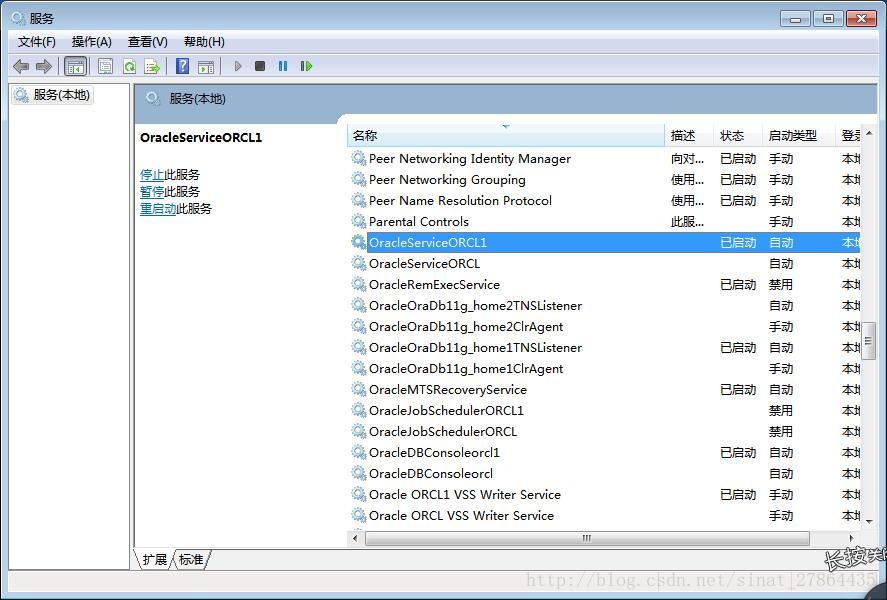Sort by the 名称 column header
The height and width of the screenshot is (600, 887).
(x=506, y=136)
